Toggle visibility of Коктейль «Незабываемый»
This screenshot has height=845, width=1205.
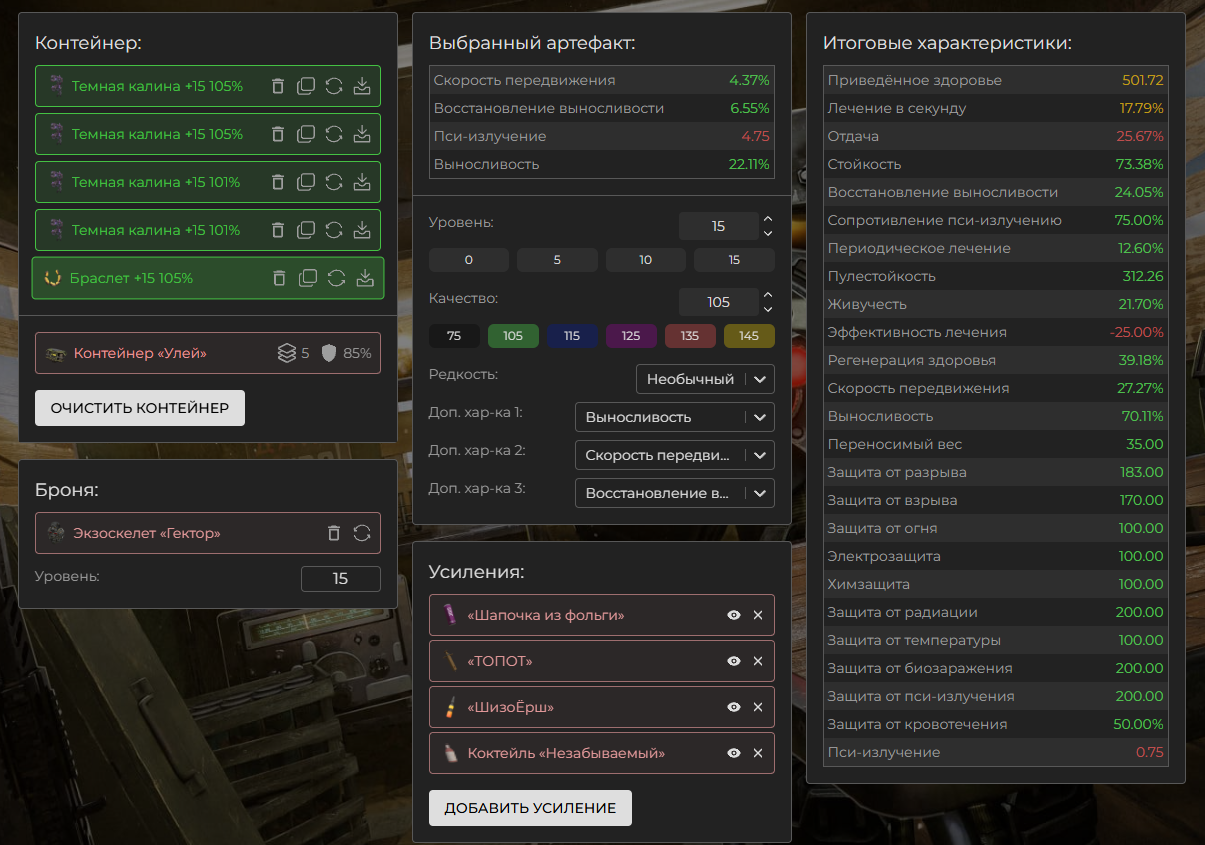(x=734, y=753)
